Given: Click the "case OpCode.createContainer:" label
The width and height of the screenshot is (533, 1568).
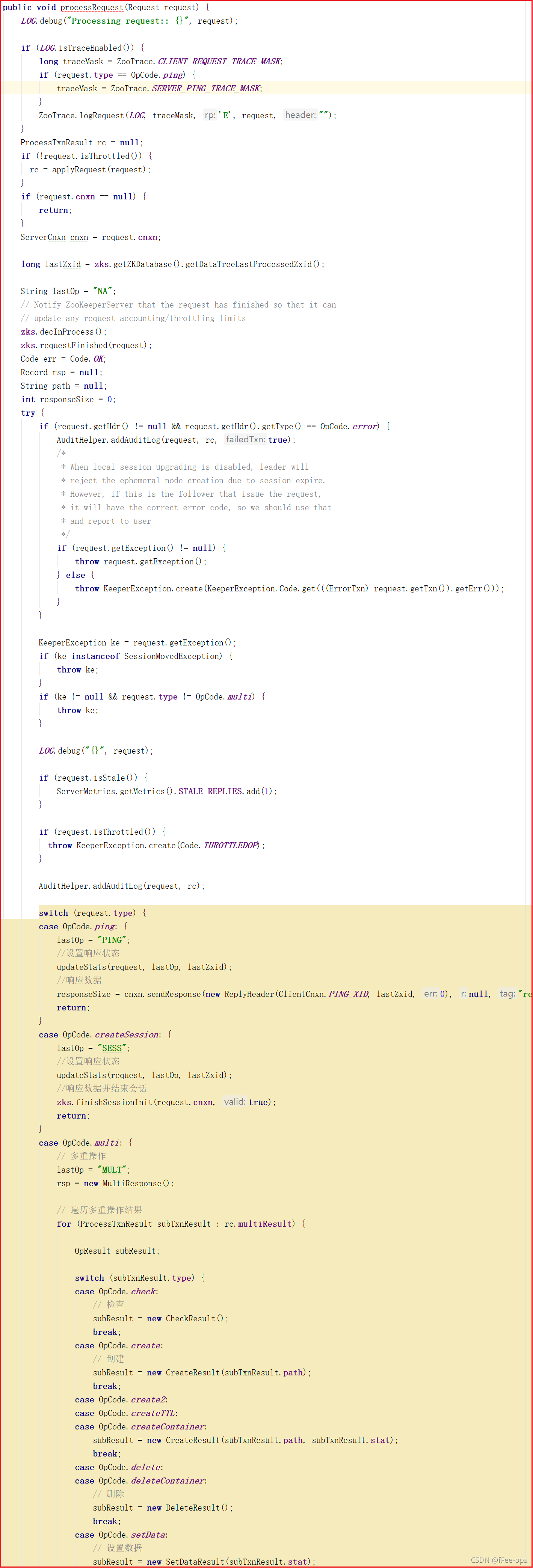Looking at the screenshot, I should point(141,1427).
